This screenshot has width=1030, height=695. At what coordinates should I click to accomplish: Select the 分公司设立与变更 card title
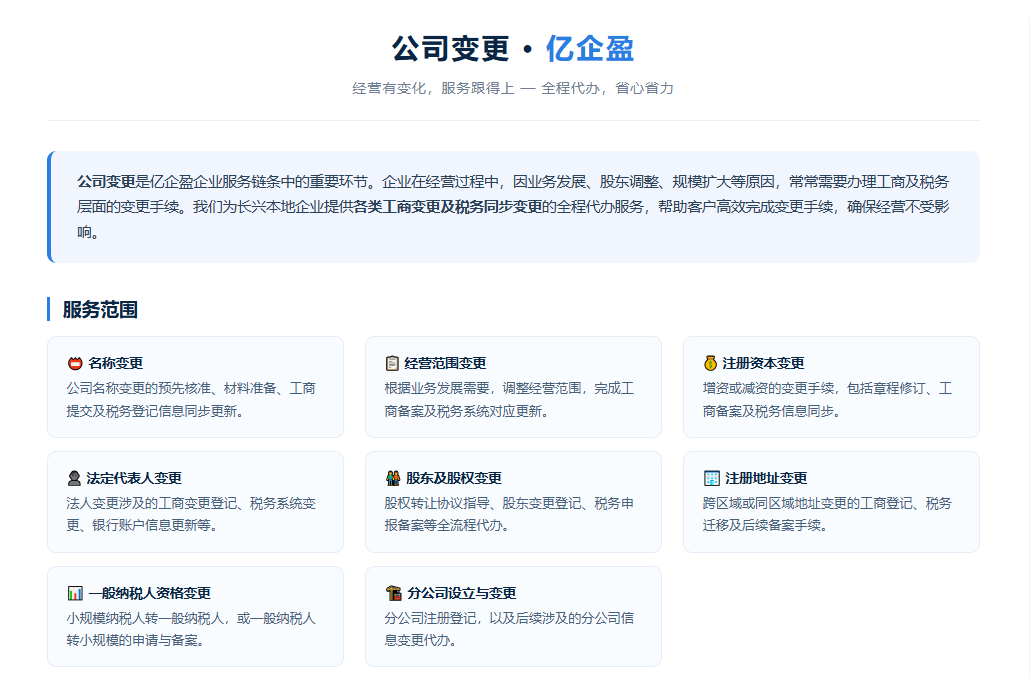tap(462, 593)
